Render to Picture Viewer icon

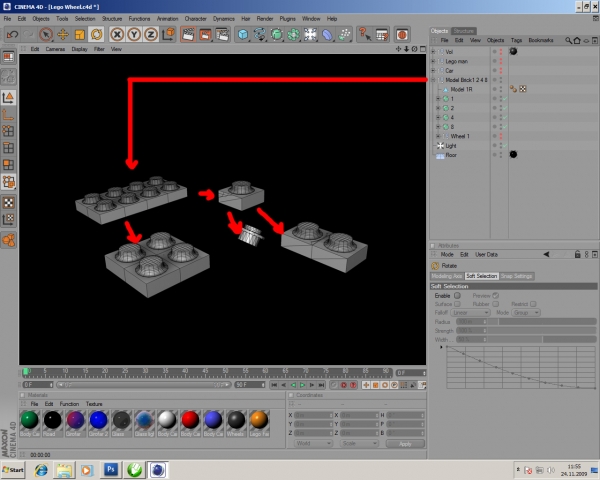tap(205, 34)
